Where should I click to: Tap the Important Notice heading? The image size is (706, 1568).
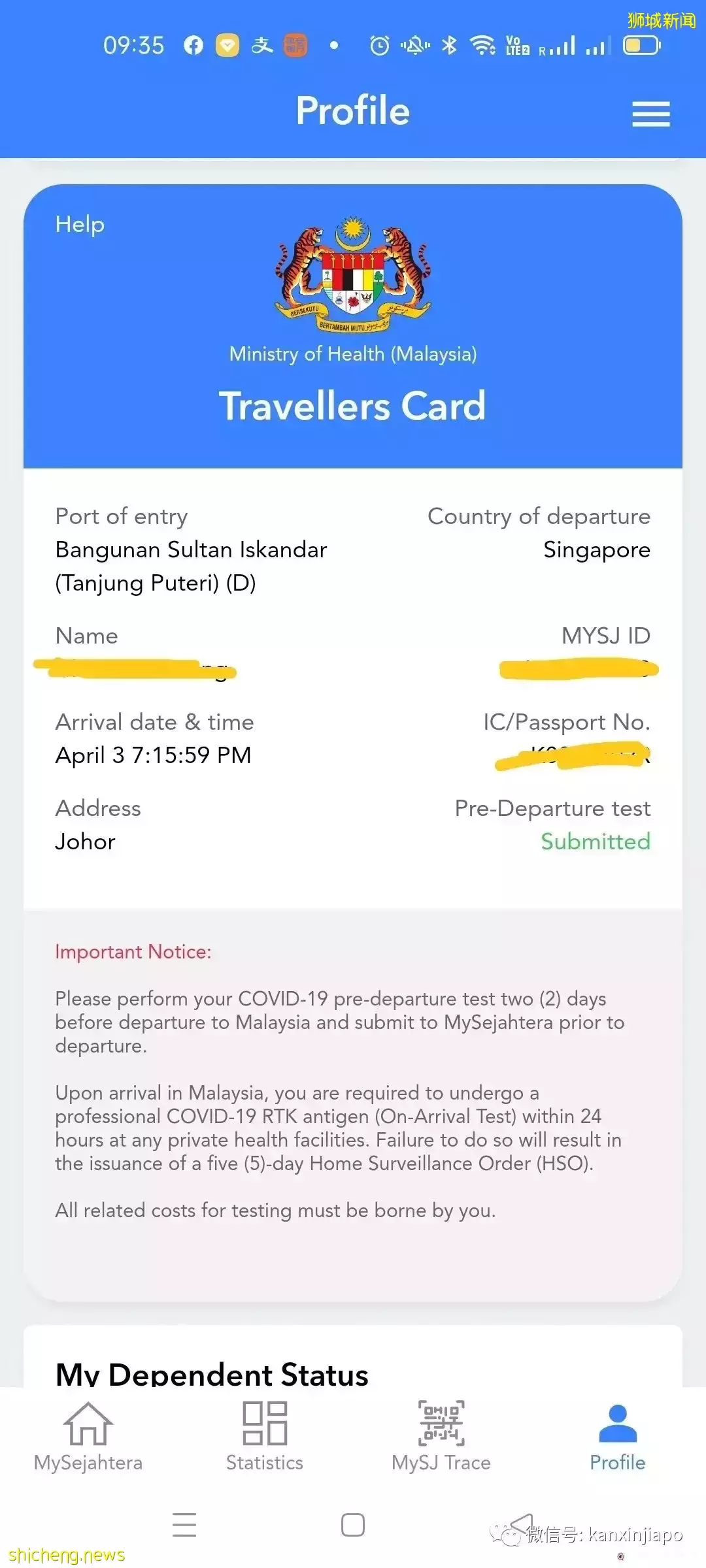pos(133,952)
